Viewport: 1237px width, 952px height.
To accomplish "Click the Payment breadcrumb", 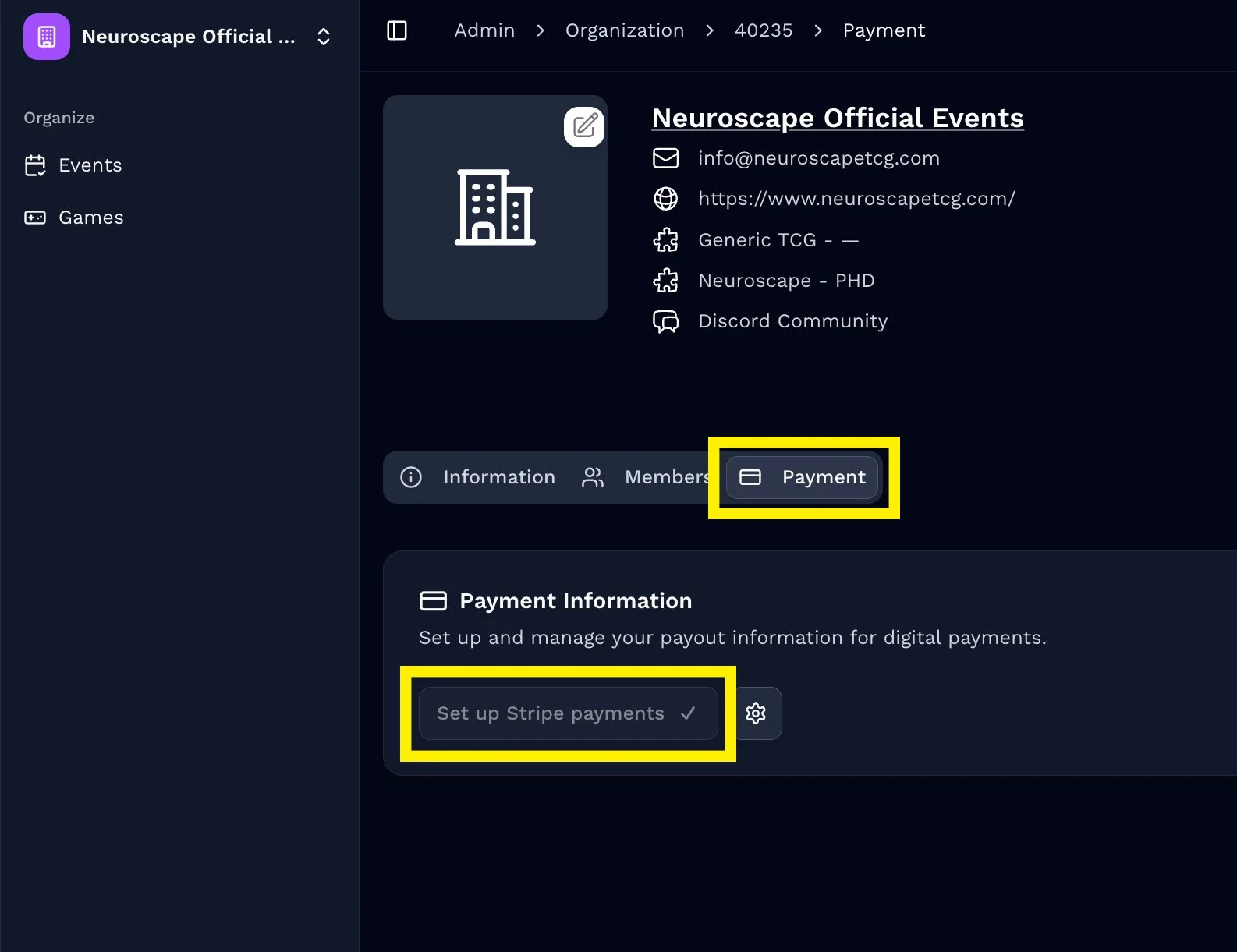I will 884,30.
